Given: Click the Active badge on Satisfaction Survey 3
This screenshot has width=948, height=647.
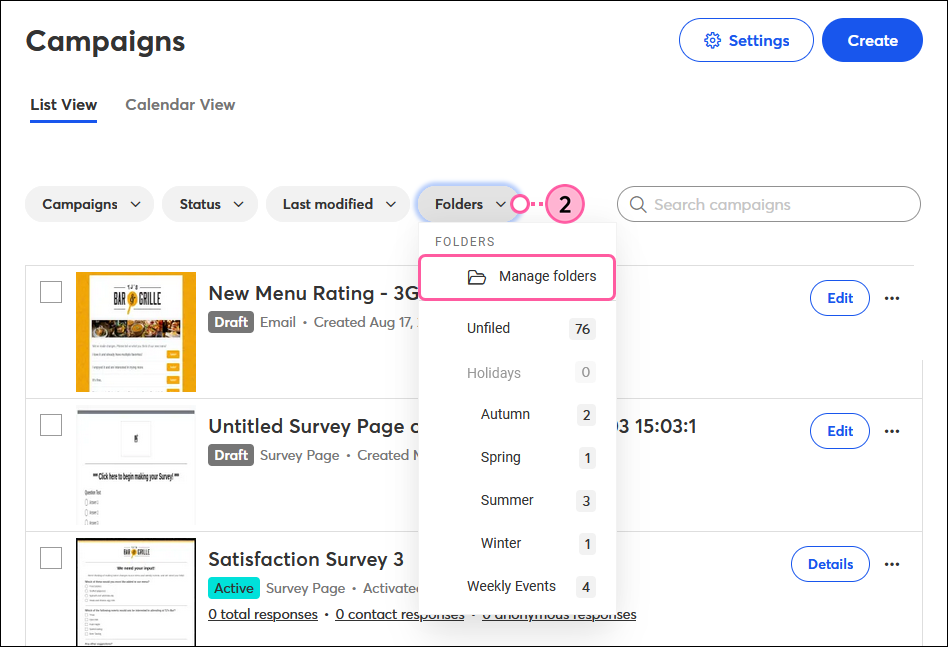Looking at the screenshot, I should 234,588.
